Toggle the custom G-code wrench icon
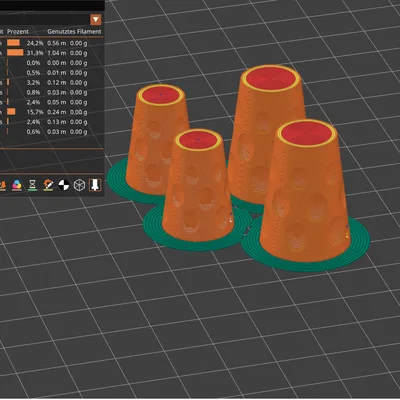The height and width of the screenshot is (400, 400). (x=48, y=185)
